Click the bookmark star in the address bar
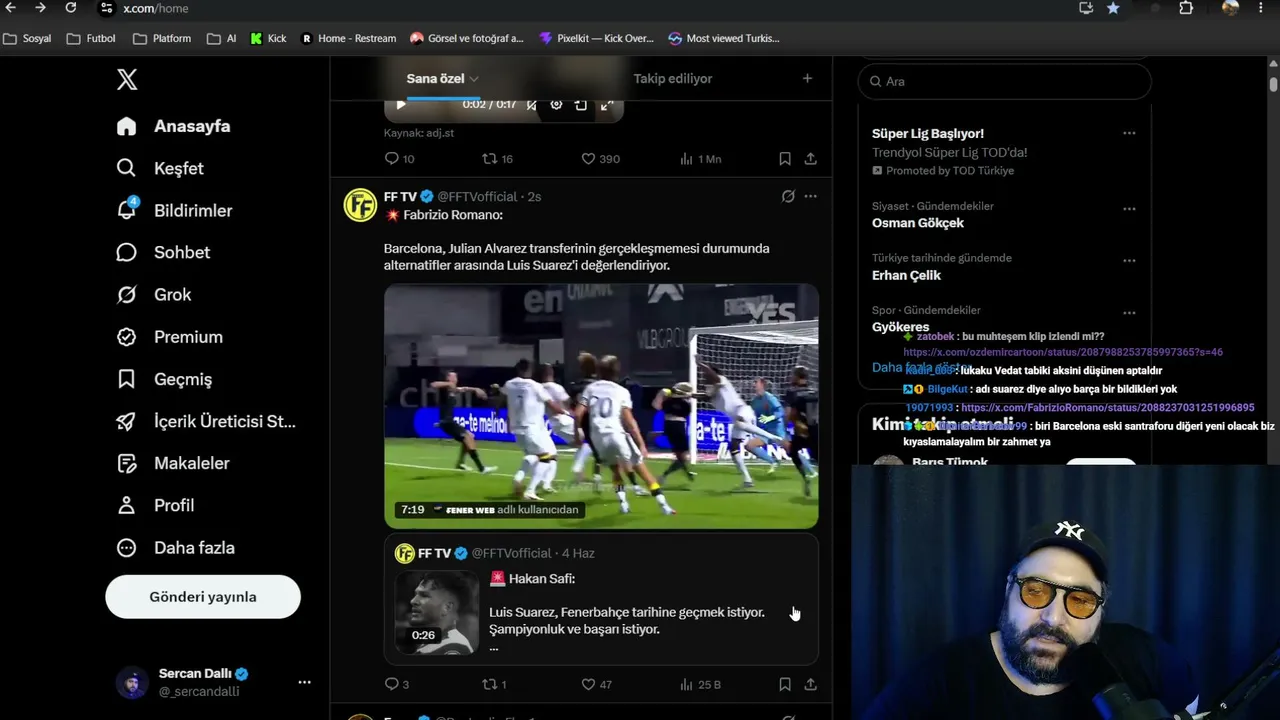The width and height of the screenshot is (1280, 720). [x=1113, y=8]
